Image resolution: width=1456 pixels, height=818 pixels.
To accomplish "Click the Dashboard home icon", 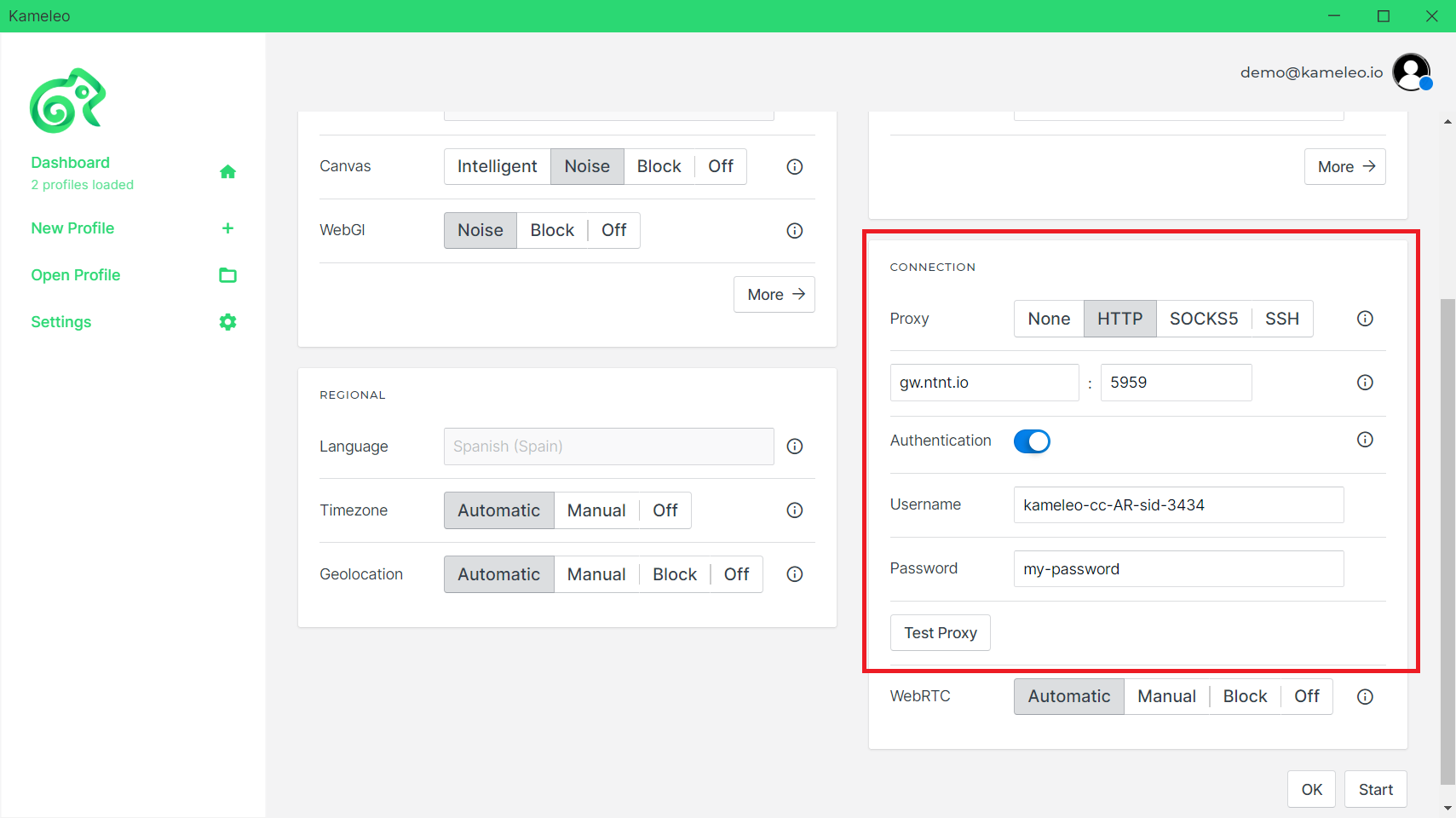I will coord(227,172).
